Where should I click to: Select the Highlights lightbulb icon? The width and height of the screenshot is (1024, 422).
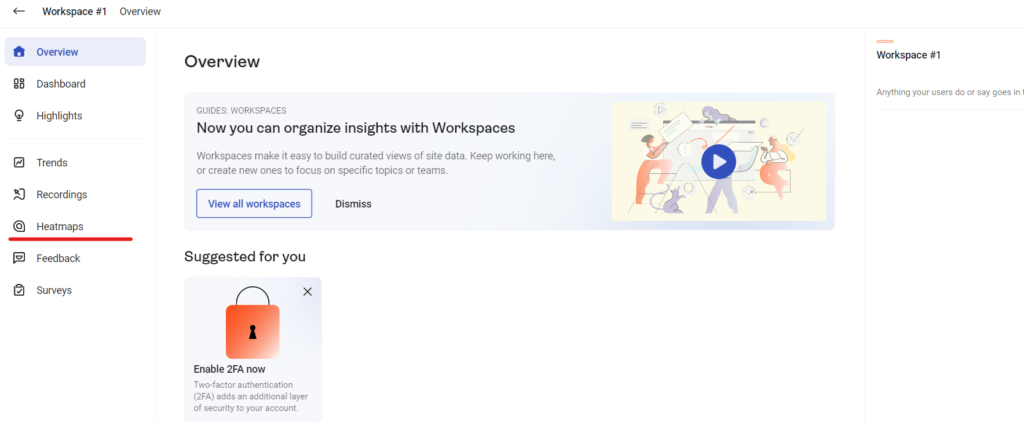19,116
